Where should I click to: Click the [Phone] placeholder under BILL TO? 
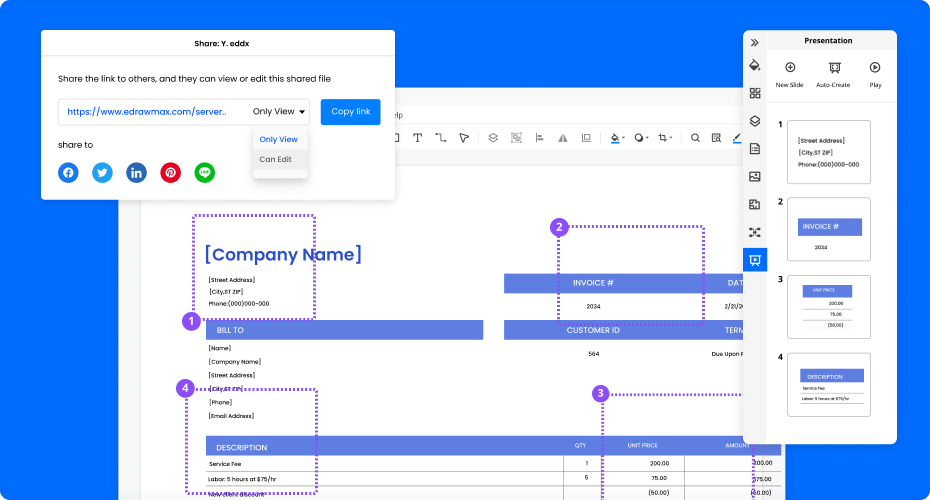click(x=220, y=402)
